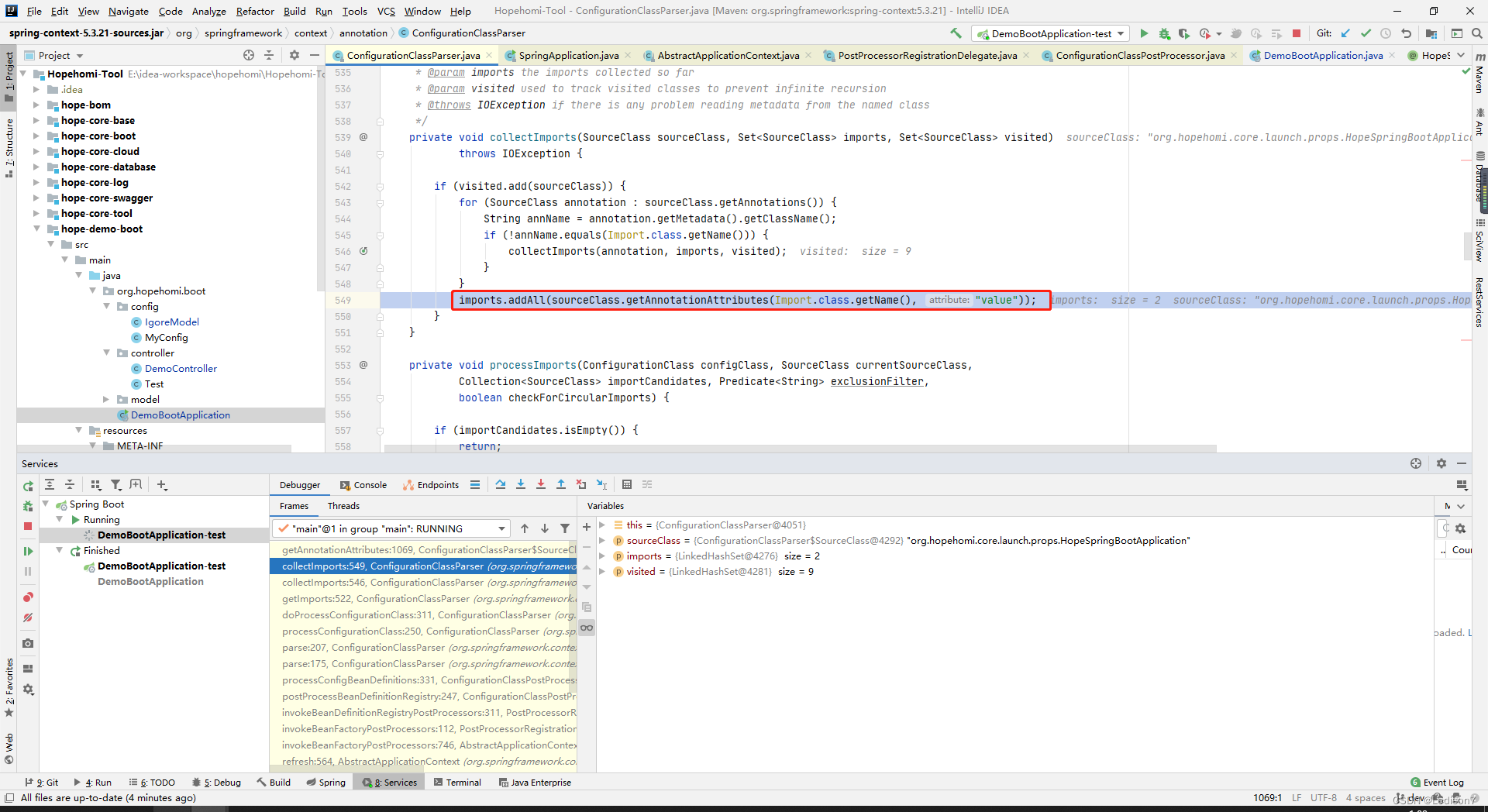Toggle filter frames funnel in Frames panel
Screen dimensions: 1488x812
pyautogui.click(x=565, y=528)
